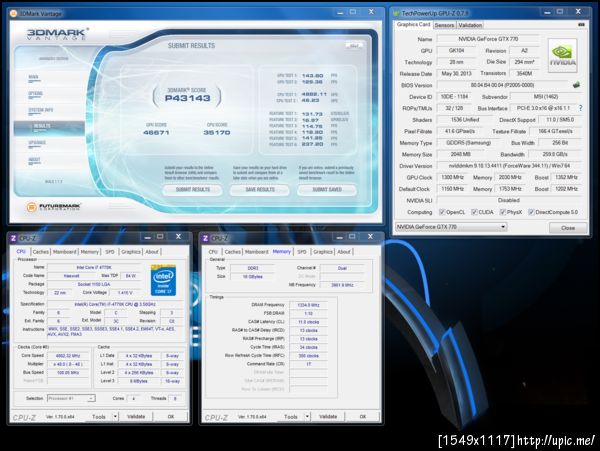Click the GPU Clock 1300 MHz field
The image size is (600, 451).
pyautogui.click(x=453, y=177)
